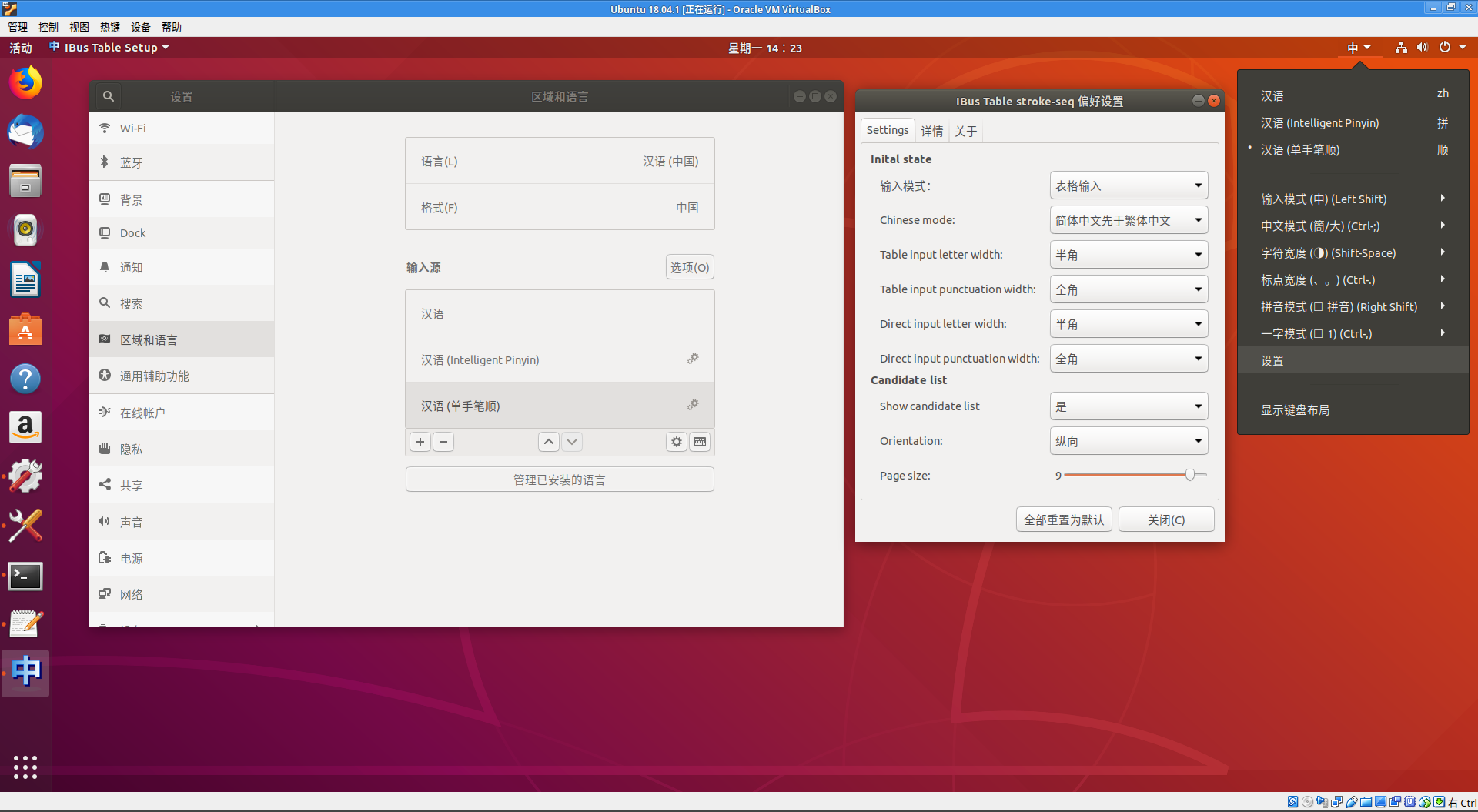Image resolution: width=1478 pixels, height=812 pixels.
Task: Switch to the 详情 tab
Action: click(932, 131)
